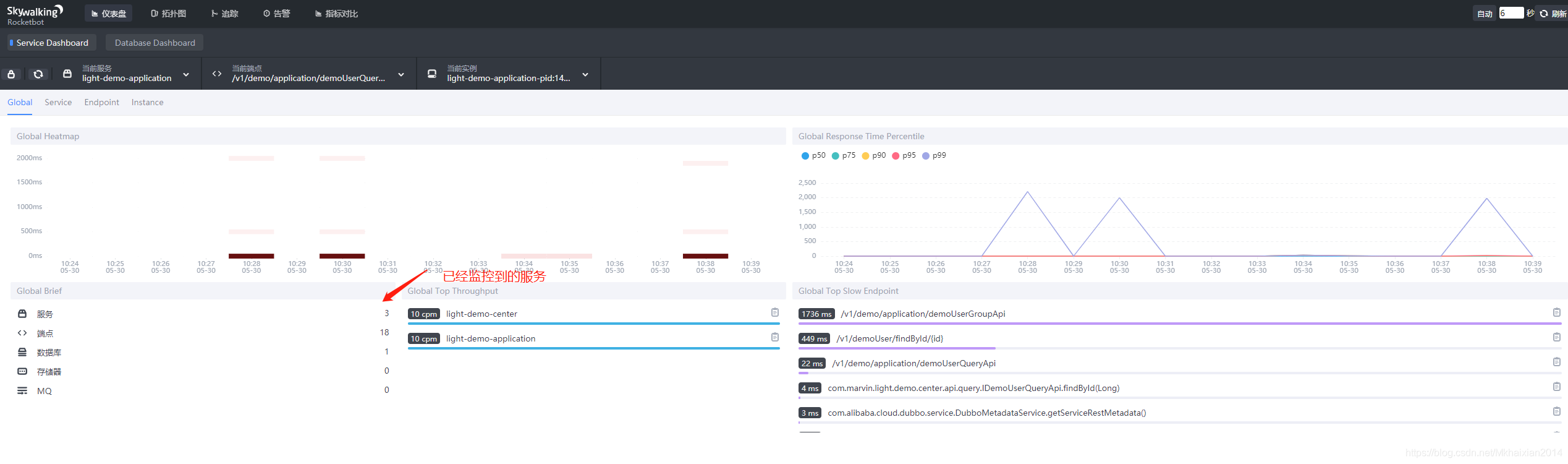Click the 22 ms latency badge
The image size is (1568, 464).
point(812,363)
